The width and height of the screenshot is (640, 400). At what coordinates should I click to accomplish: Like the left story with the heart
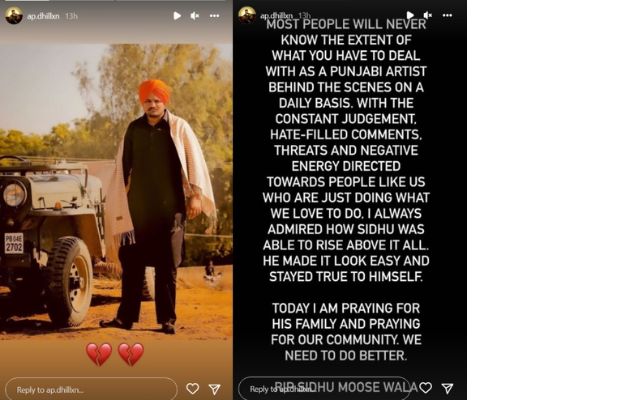(193, 389)
